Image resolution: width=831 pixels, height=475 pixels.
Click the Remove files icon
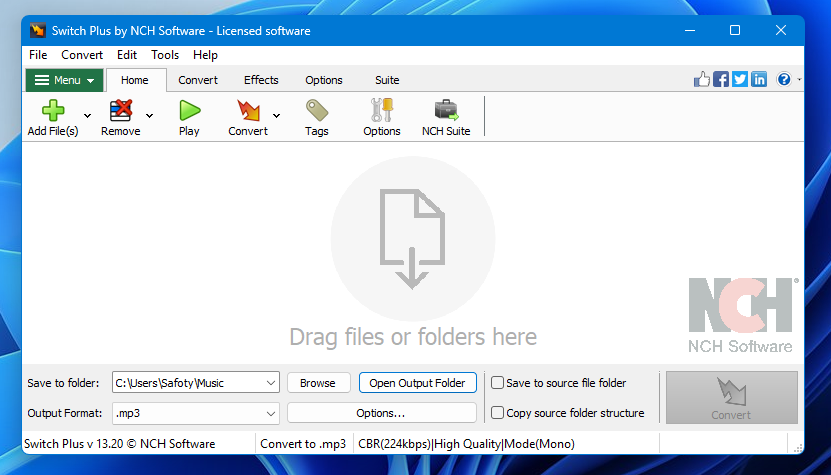click(121, 111)
